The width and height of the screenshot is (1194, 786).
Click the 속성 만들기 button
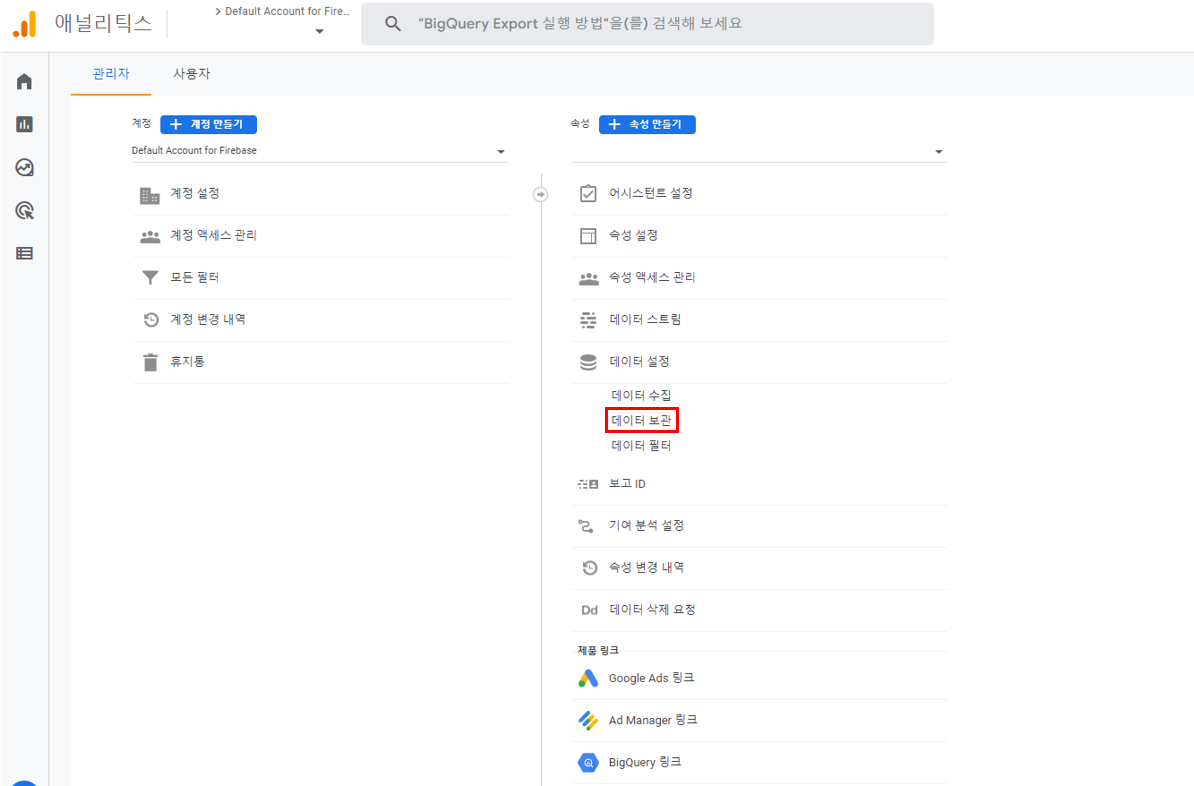[x=647, y=124]
